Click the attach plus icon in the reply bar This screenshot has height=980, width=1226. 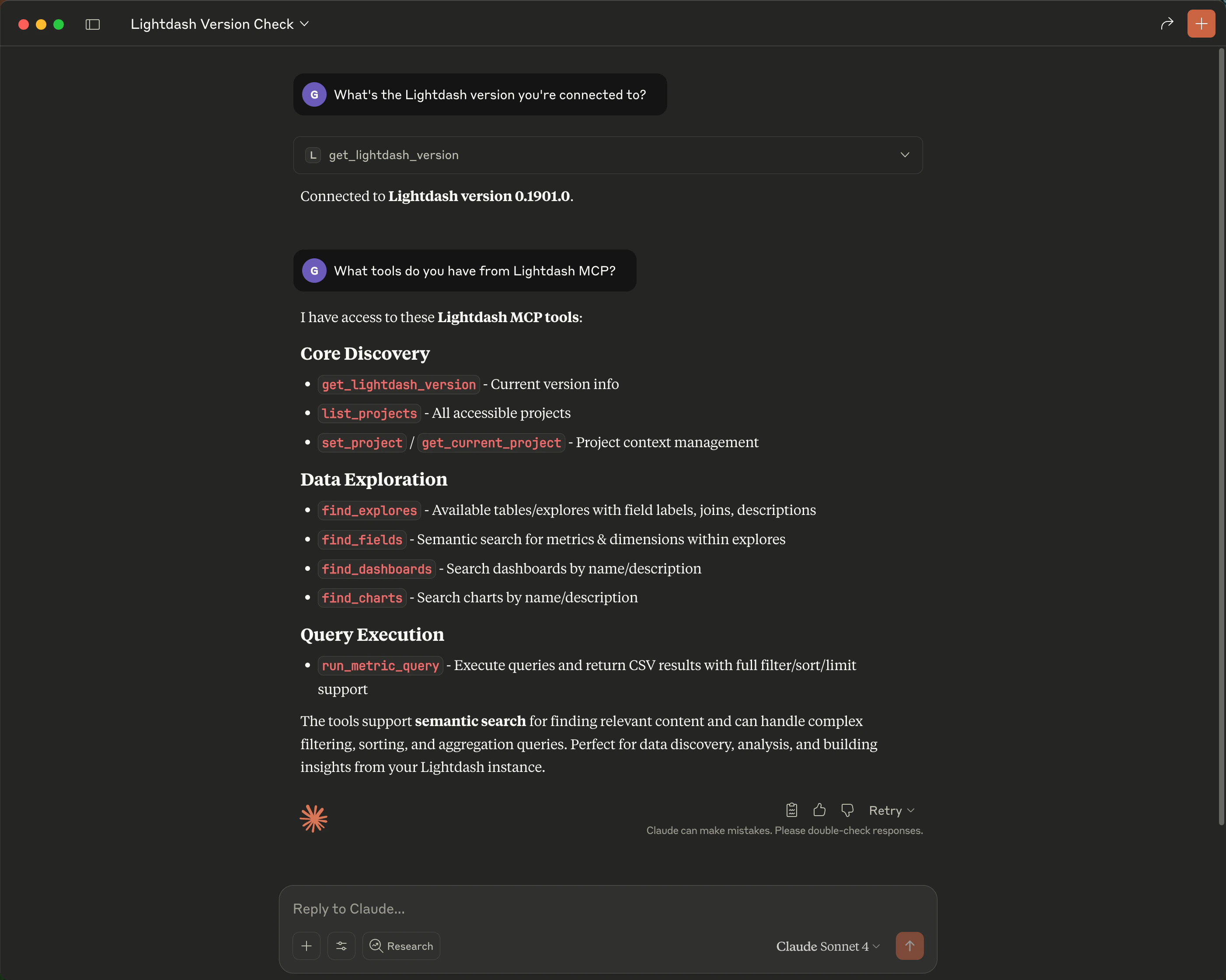[x=306, y=945]
